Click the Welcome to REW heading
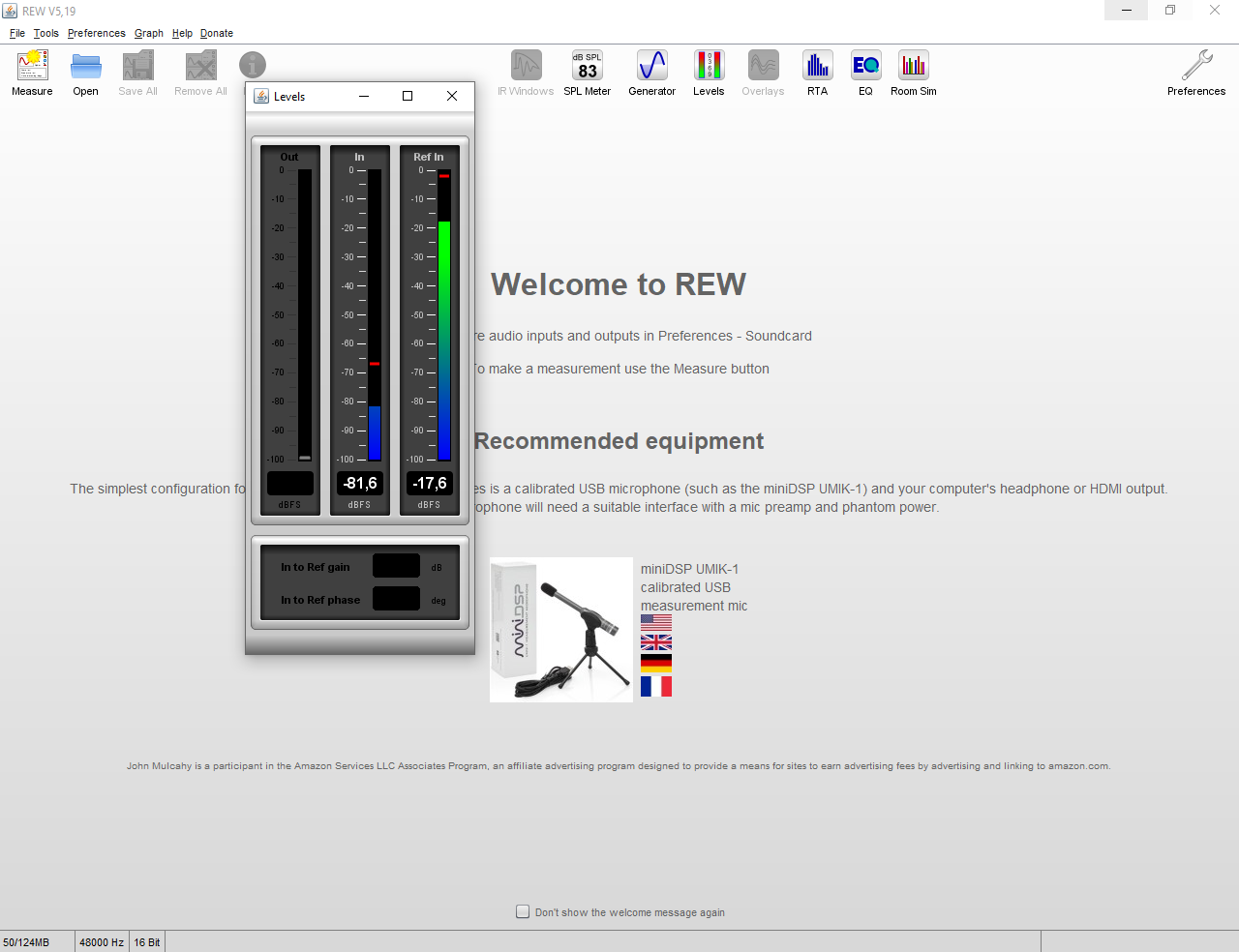The width and height of the screenshot is (1239, 952). (x=619, y=284)
